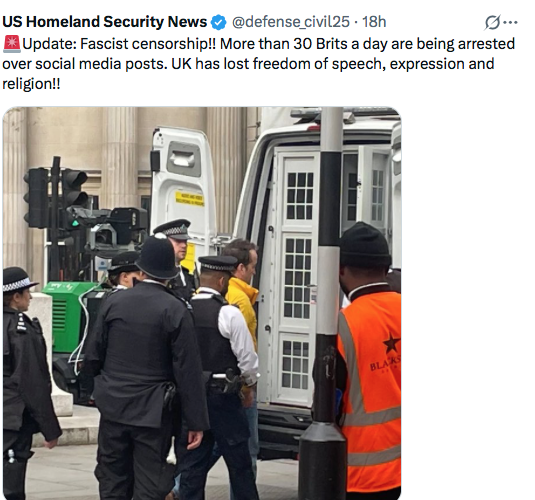The height and width of the screenshot is (500, 535).
Task: Click the word 'religion!!' in the tweet
Action: [x=31, y=84]
